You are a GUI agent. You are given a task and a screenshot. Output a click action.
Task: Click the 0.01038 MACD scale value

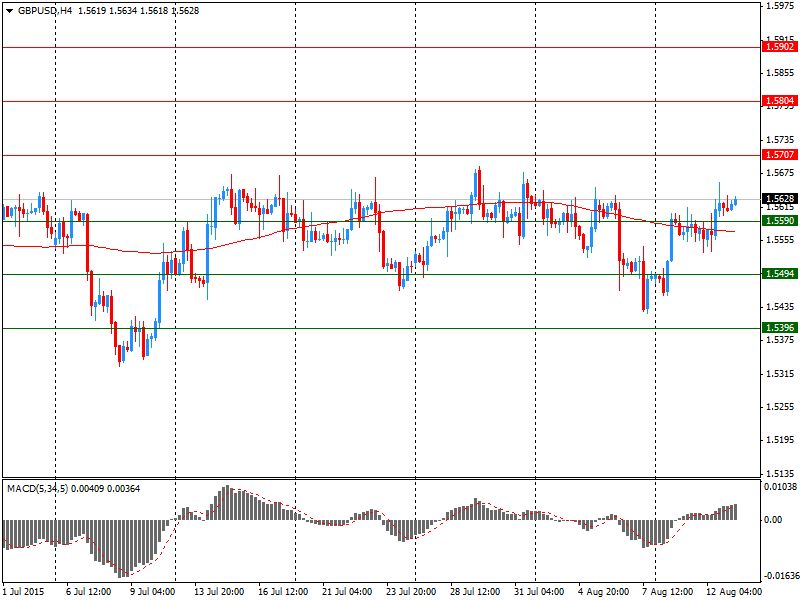point(781,487)
